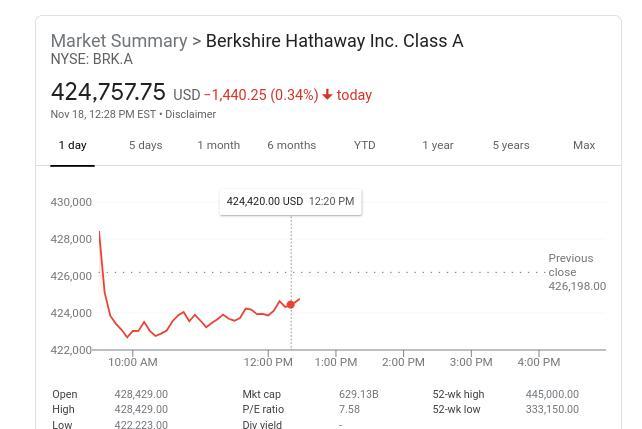
Task: Click the Mkt cap value 629.13B
Action: point(358,394)
